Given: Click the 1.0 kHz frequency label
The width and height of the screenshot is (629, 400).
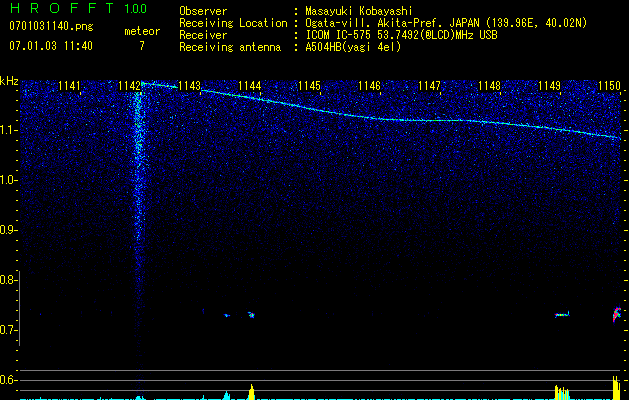Looking at the screenshot, I should click(7, 181).
